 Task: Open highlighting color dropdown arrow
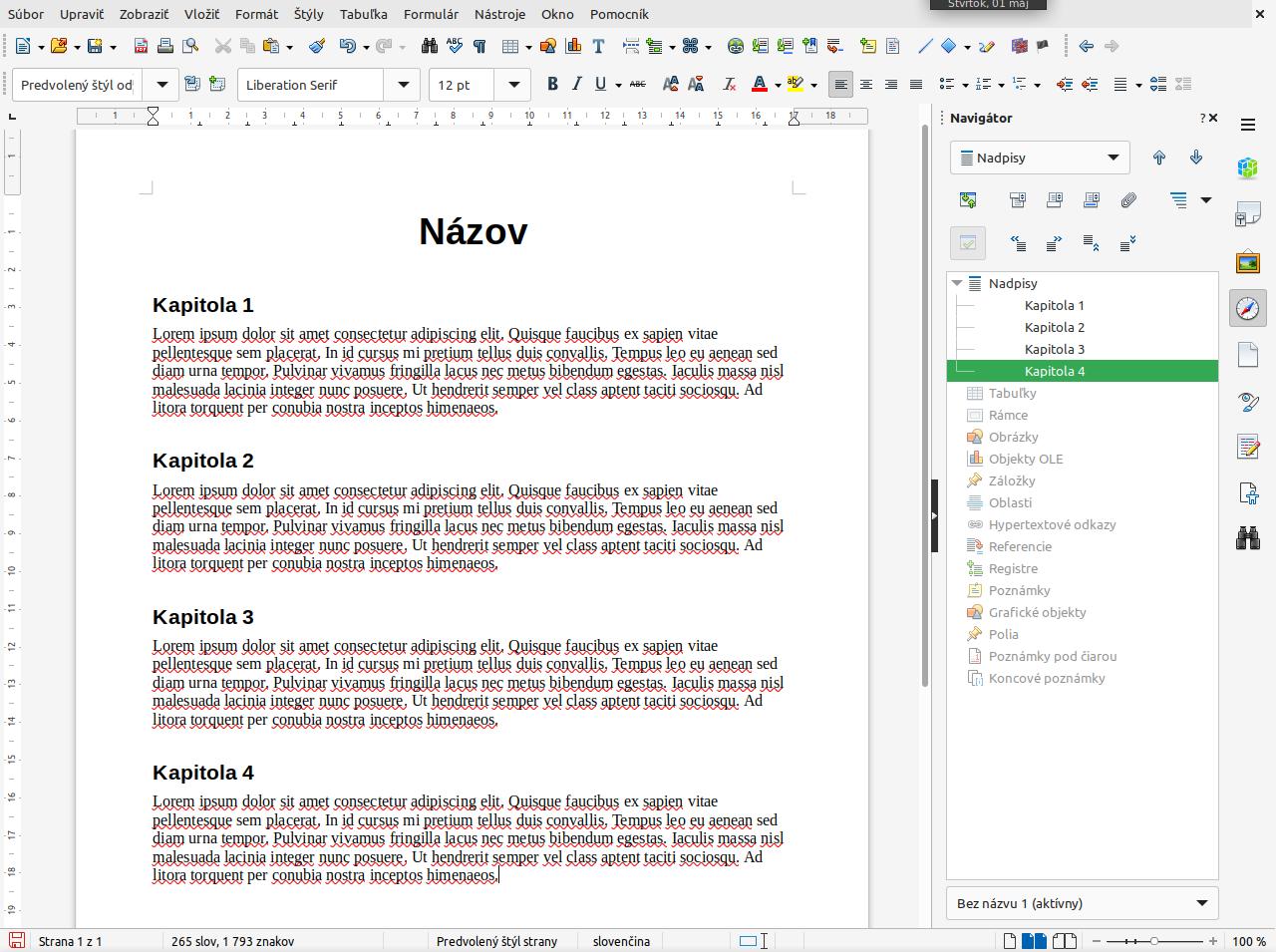813,85
